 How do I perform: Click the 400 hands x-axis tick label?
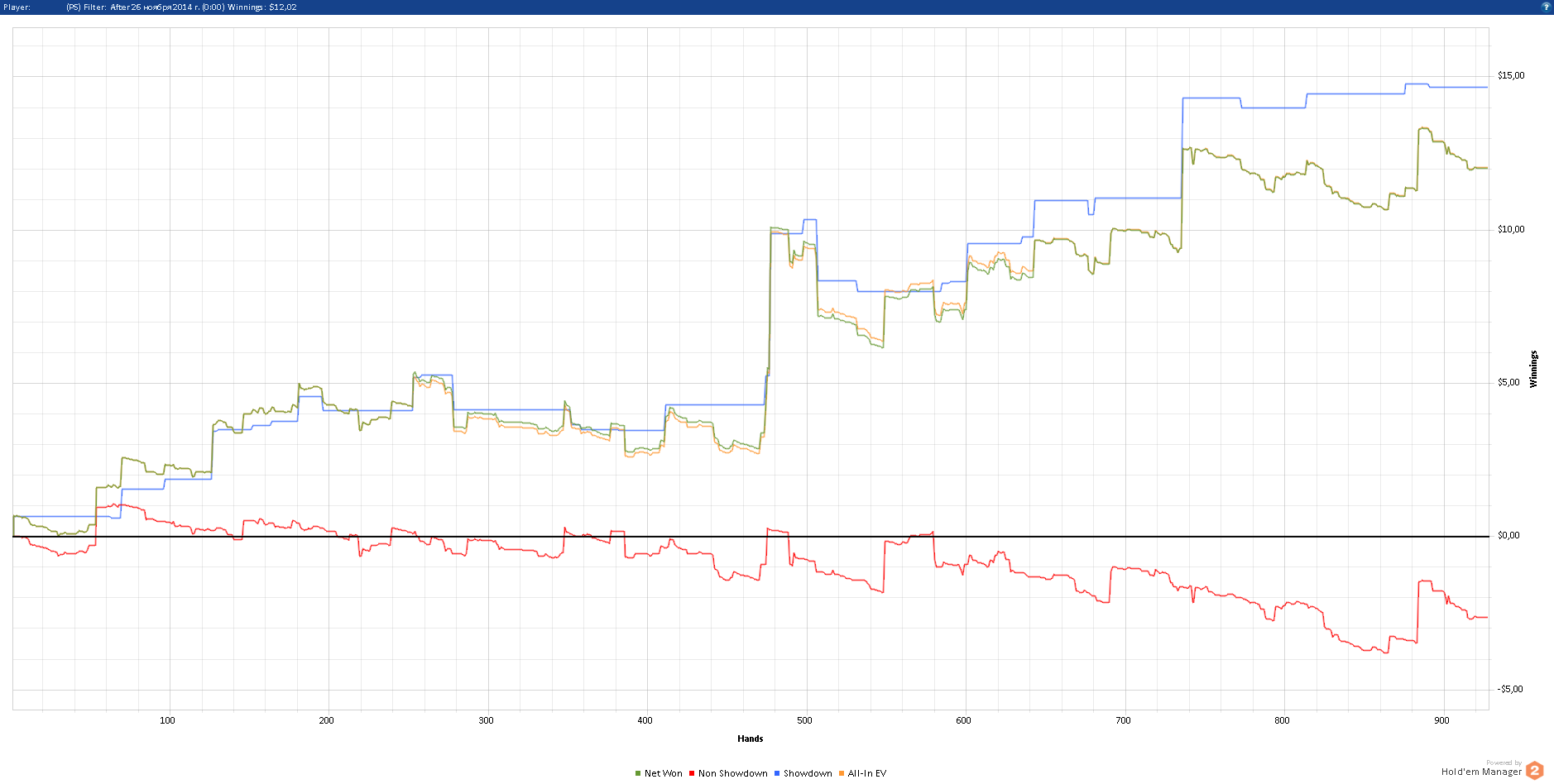tap(645, 720)
